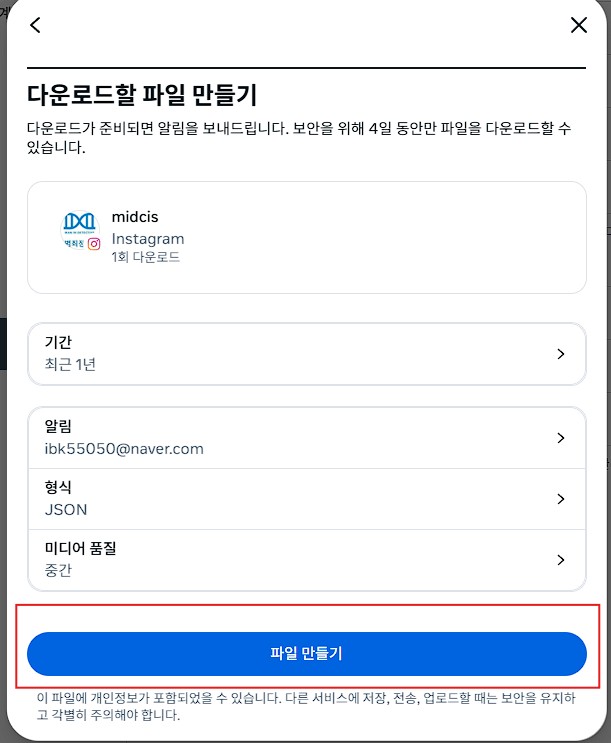Click the chevron beside 중간 quality
The height and width of the screenshot is (743, 611).
[x=561, y=560]
